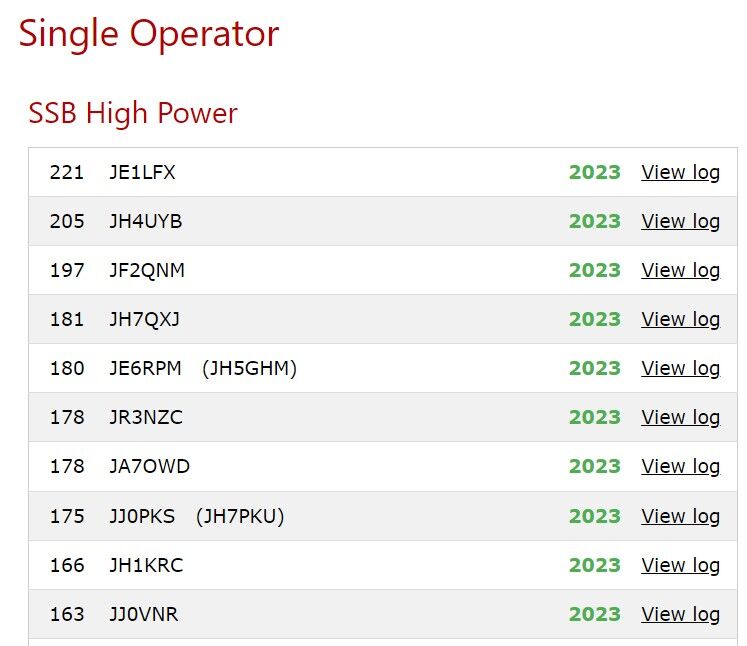This screenshot has width=747, height=646.
Task: Open View log for JH1KRC
Action: pos(680,565)
